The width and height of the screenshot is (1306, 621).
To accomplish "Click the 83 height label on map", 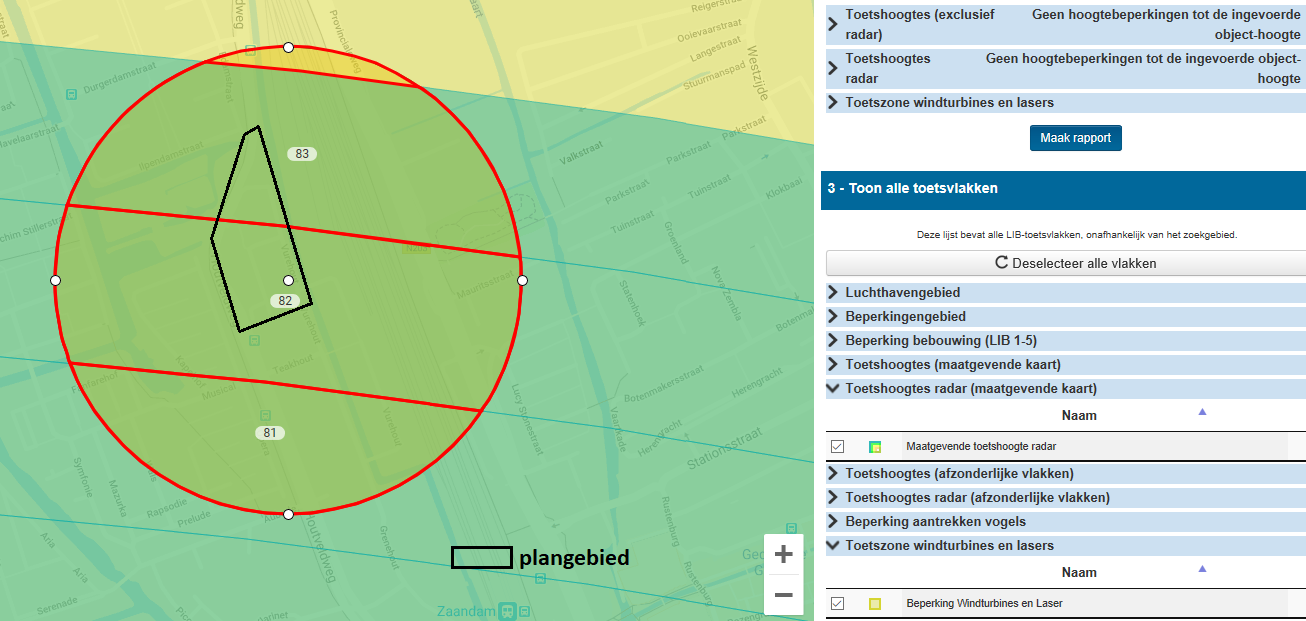I will click(302, 154).
